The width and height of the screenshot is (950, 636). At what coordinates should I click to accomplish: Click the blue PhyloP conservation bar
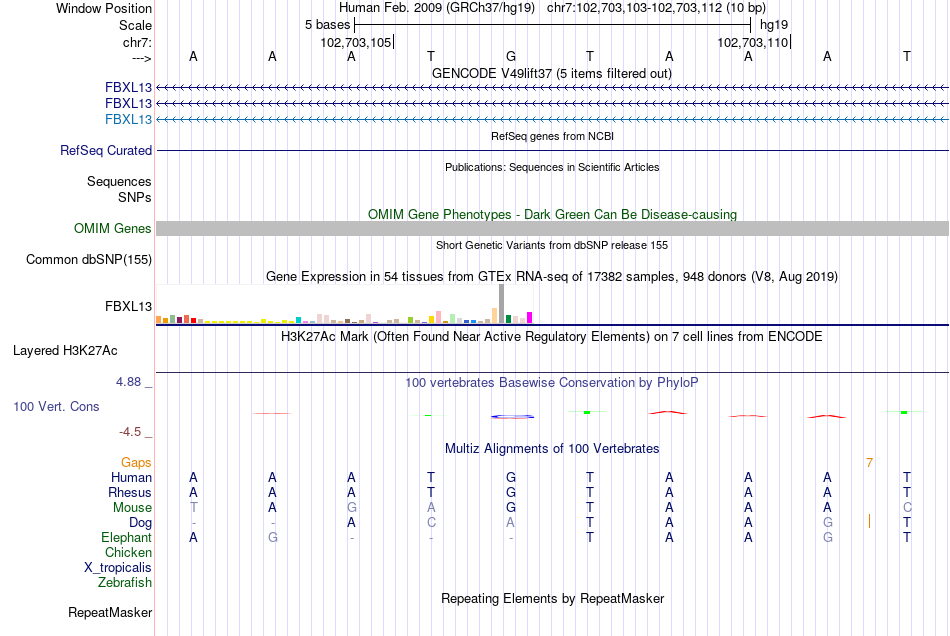click(x=513, y=417)
